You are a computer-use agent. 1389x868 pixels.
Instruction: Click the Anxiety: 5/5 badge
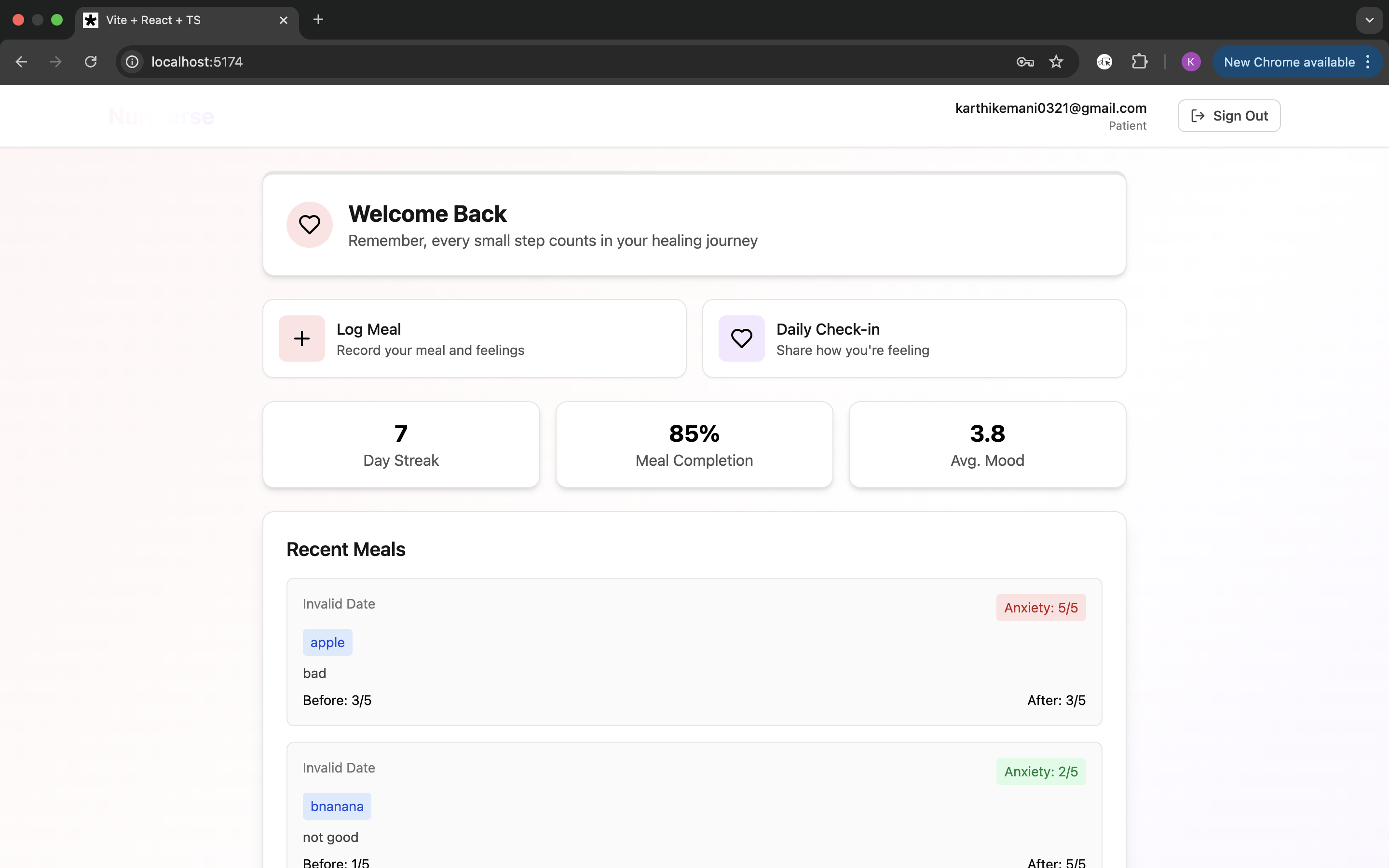(1041, 608)
